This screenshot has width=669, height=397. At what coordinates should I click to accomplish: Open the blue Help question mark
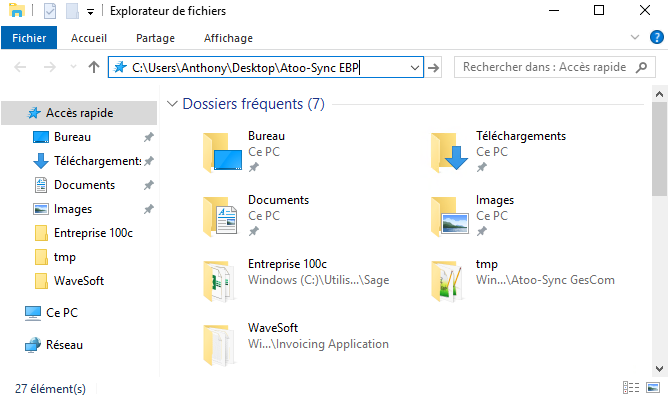657,37
